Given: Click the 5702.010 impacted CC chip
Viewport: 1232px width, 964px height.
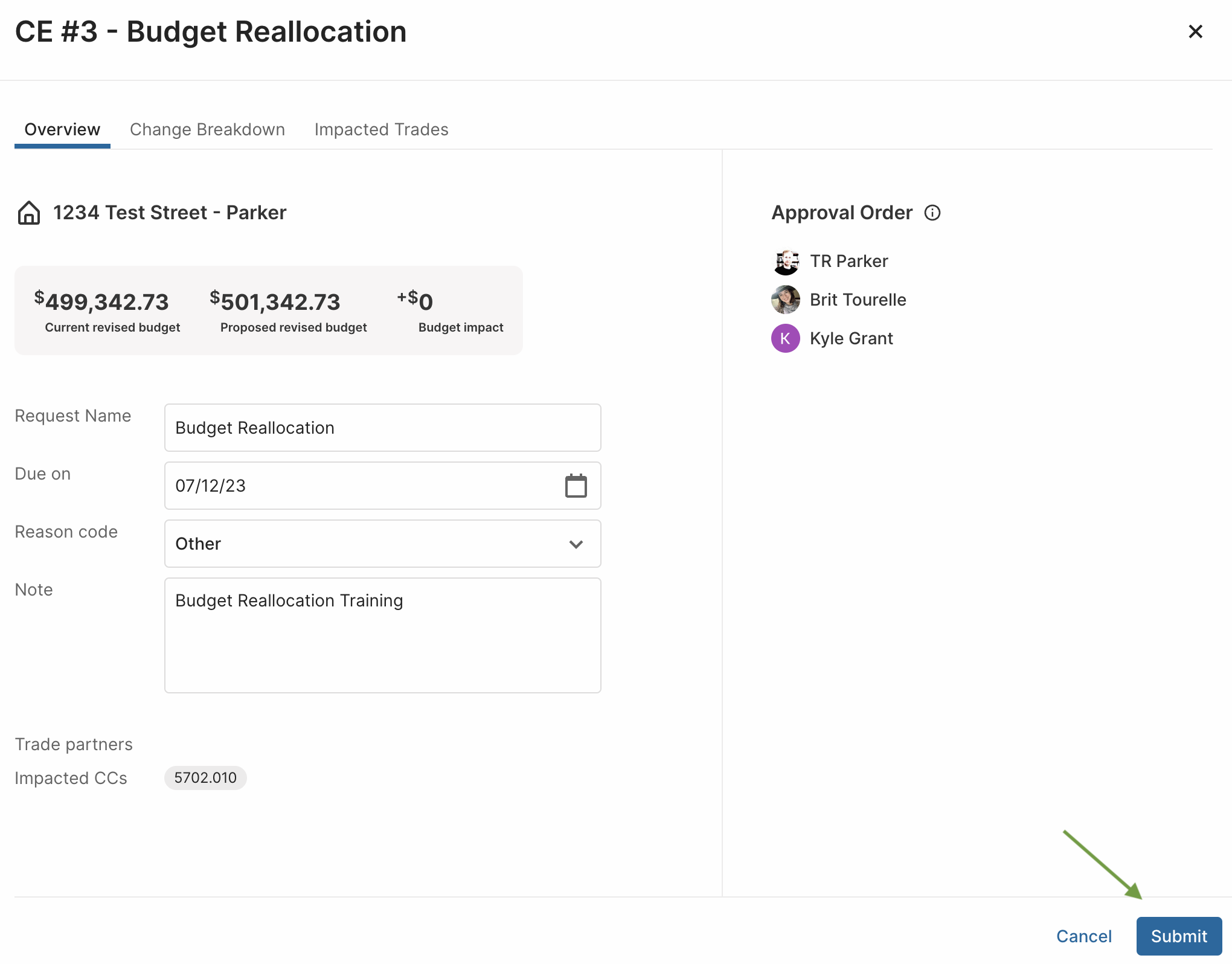Looking at the screenshot, I should (205, 777).
